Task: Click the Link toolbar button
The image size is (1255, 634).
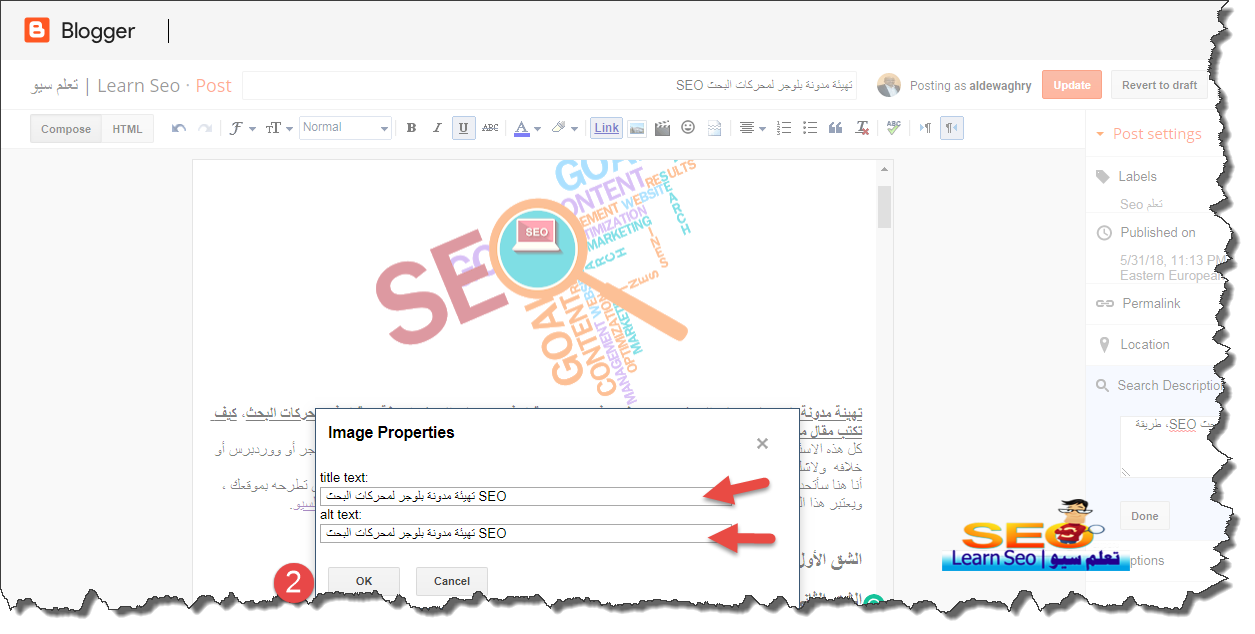Action: [x=606, y=128]
